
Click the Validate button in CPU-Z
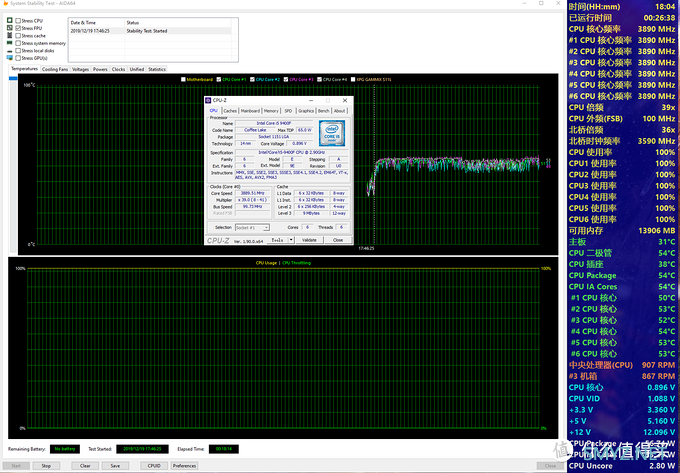309,240
